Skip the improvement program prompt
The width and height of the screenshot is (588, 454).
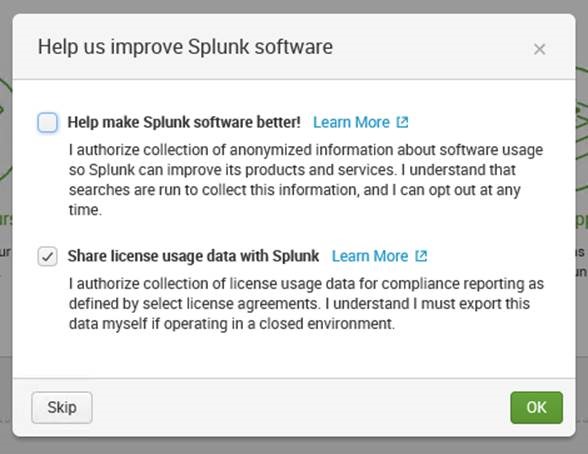click(62, 408)
